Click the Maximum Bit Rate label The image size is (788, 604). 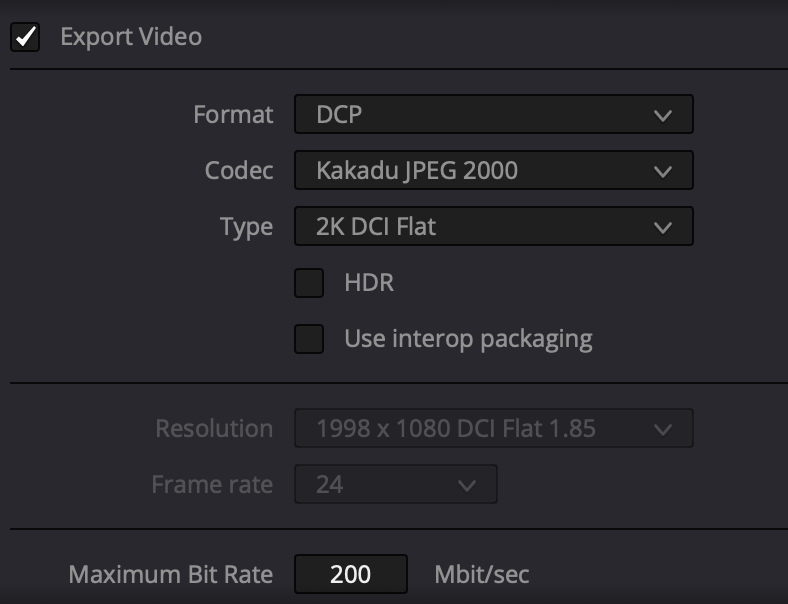(x=171, y=574)
